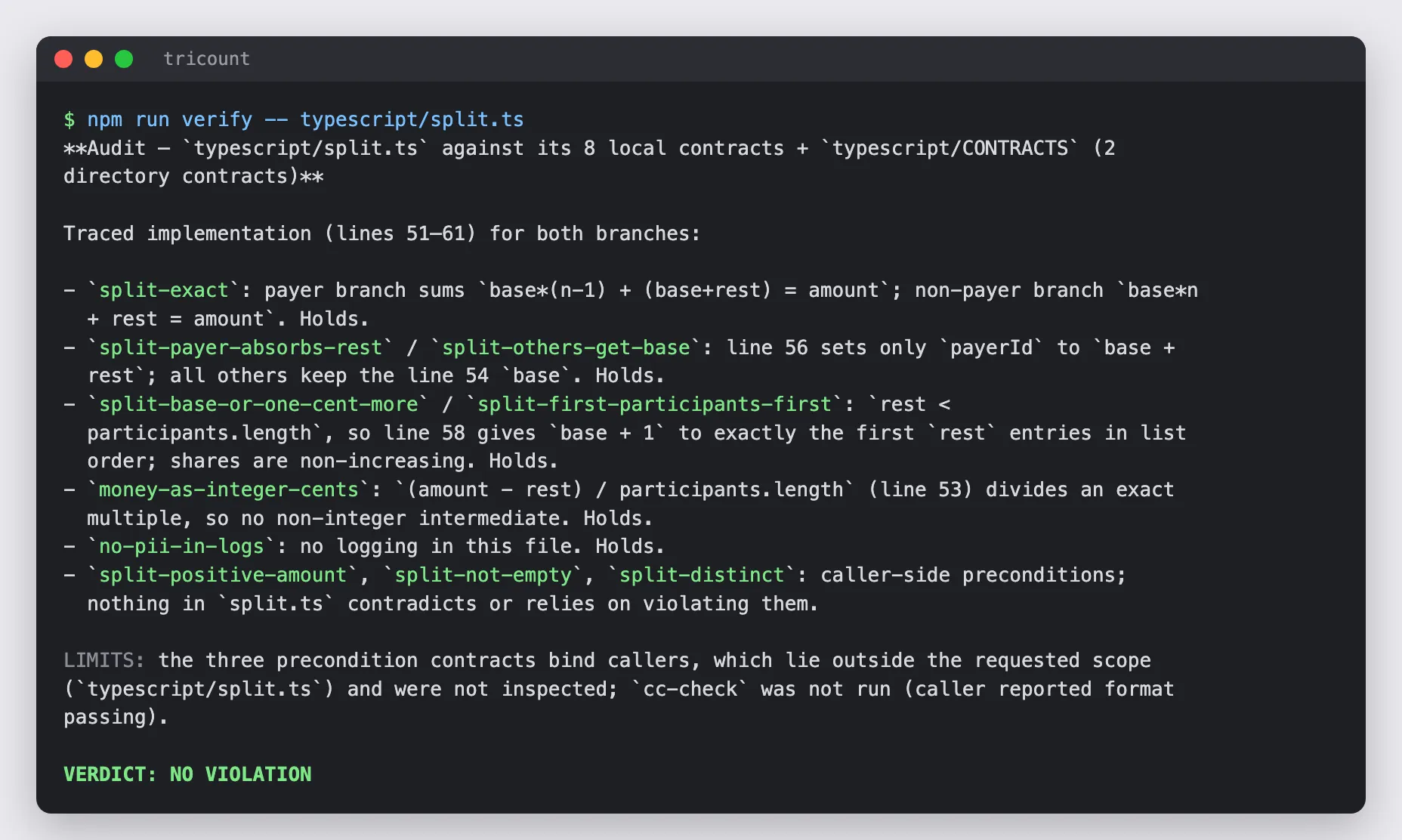
Task: Click the red close window button
Action: tap(63, 59)
